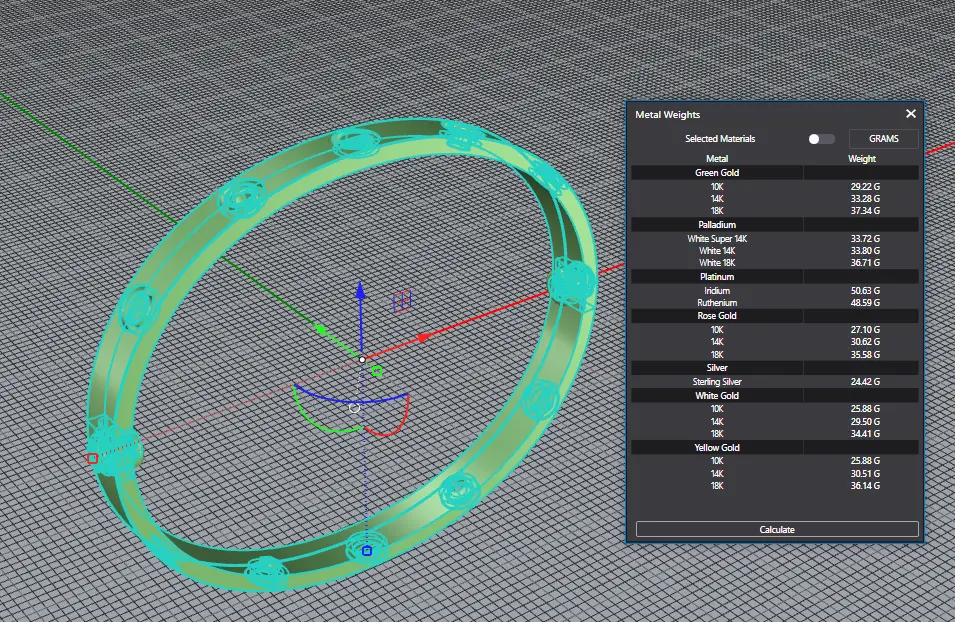Toggle the Selected Materials switch
This screenshot has width=955, height=622.
tap(821, 139)
